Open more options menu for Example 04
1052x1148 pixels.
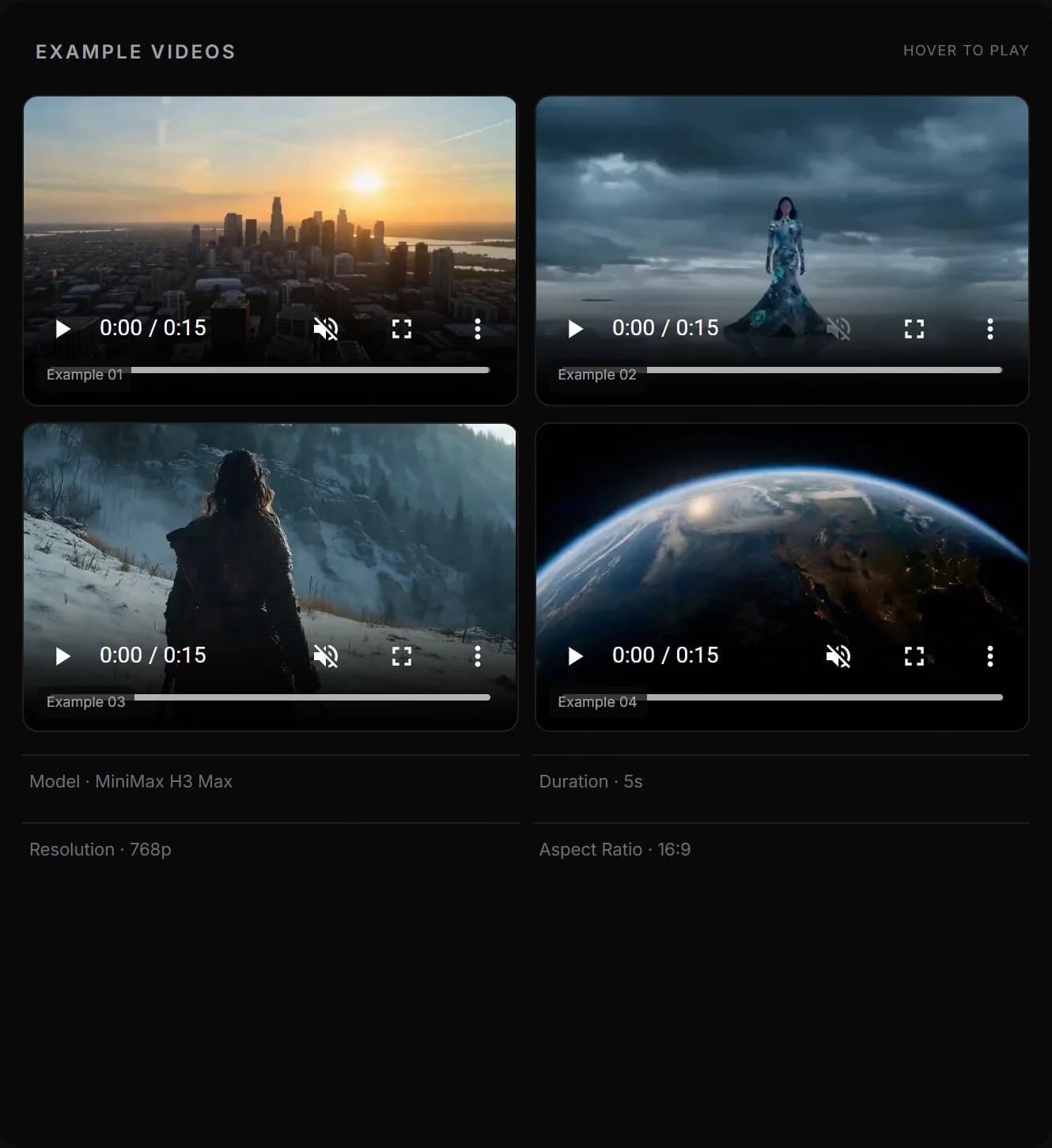point(990,656)
